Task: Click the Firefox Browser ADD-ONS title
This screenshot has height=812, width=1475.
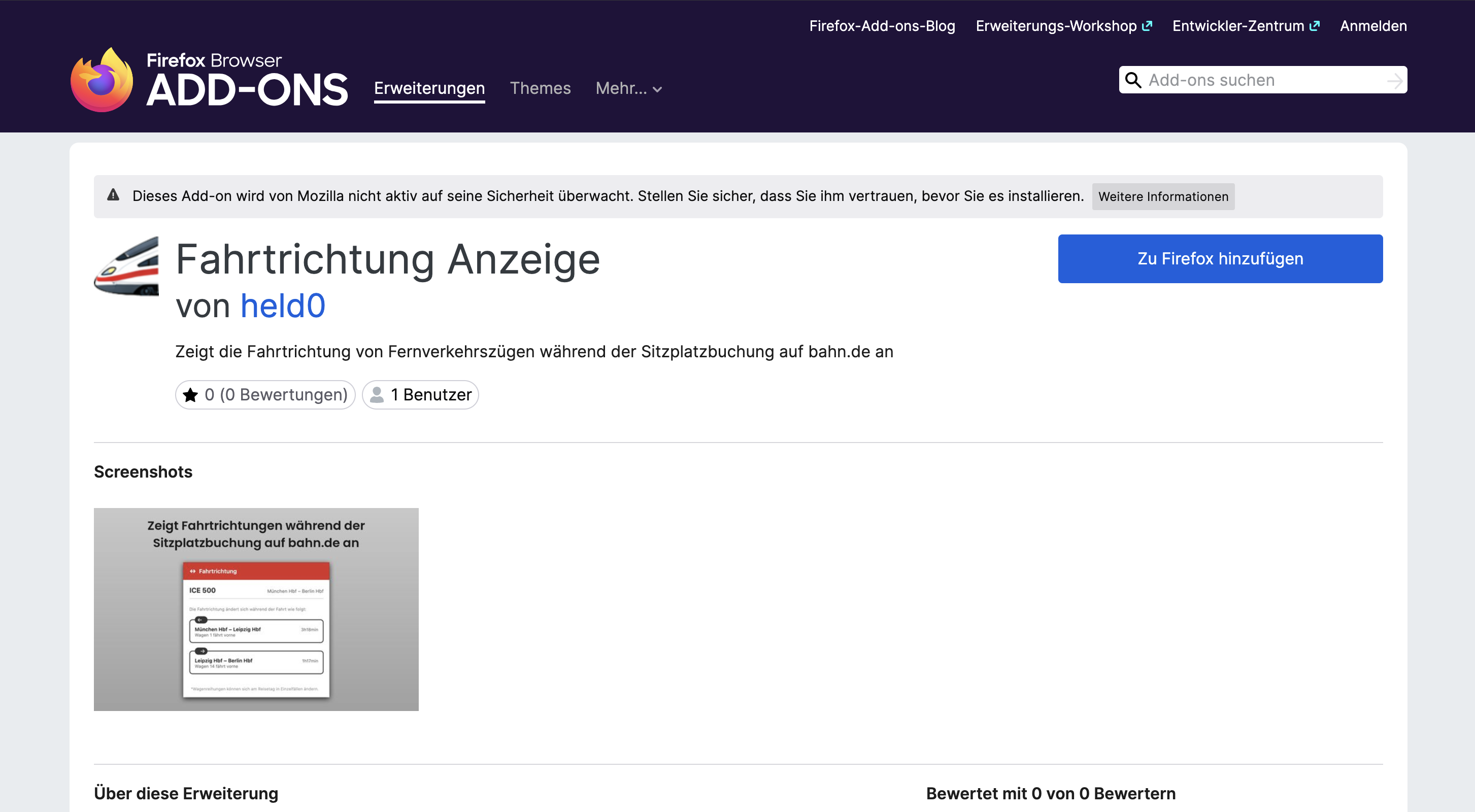Action: click(247, 80)
